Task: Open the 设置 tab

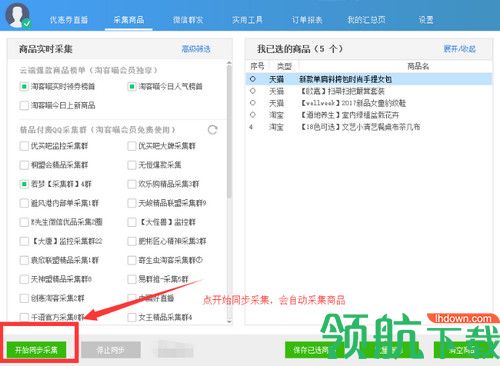Action: 426,20
